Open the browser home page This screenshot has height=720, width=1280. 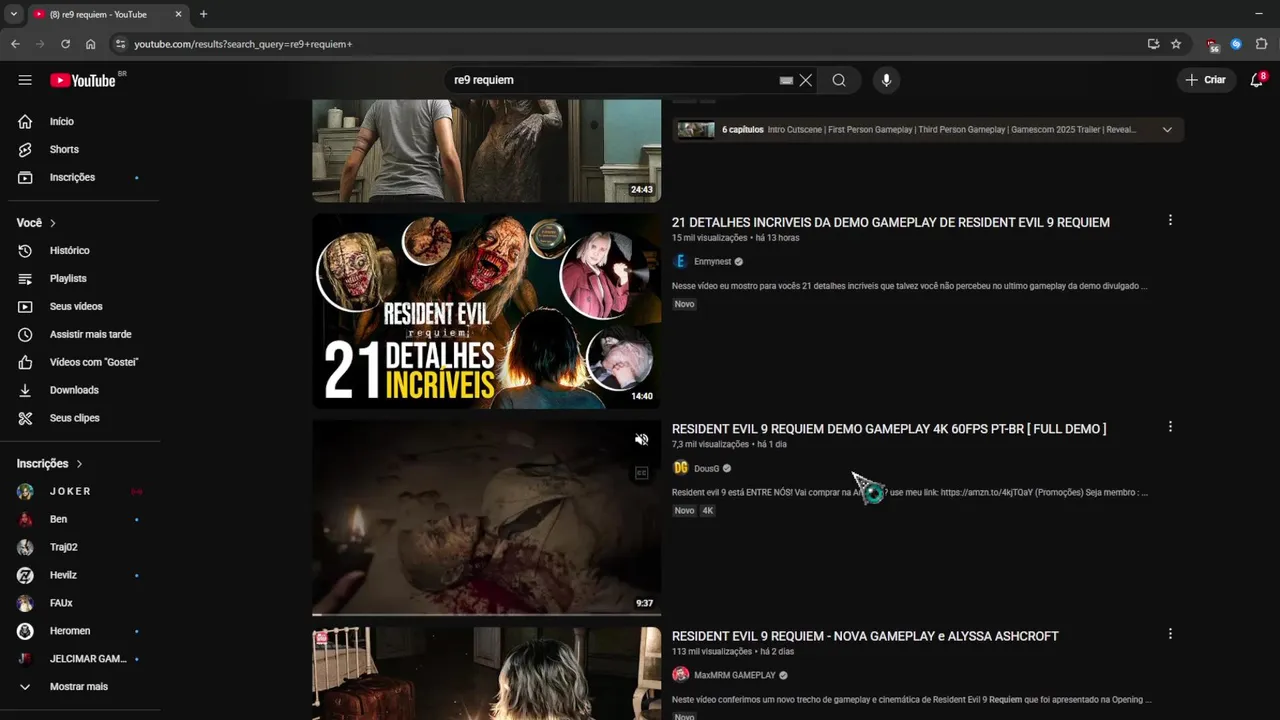(90, 44)
